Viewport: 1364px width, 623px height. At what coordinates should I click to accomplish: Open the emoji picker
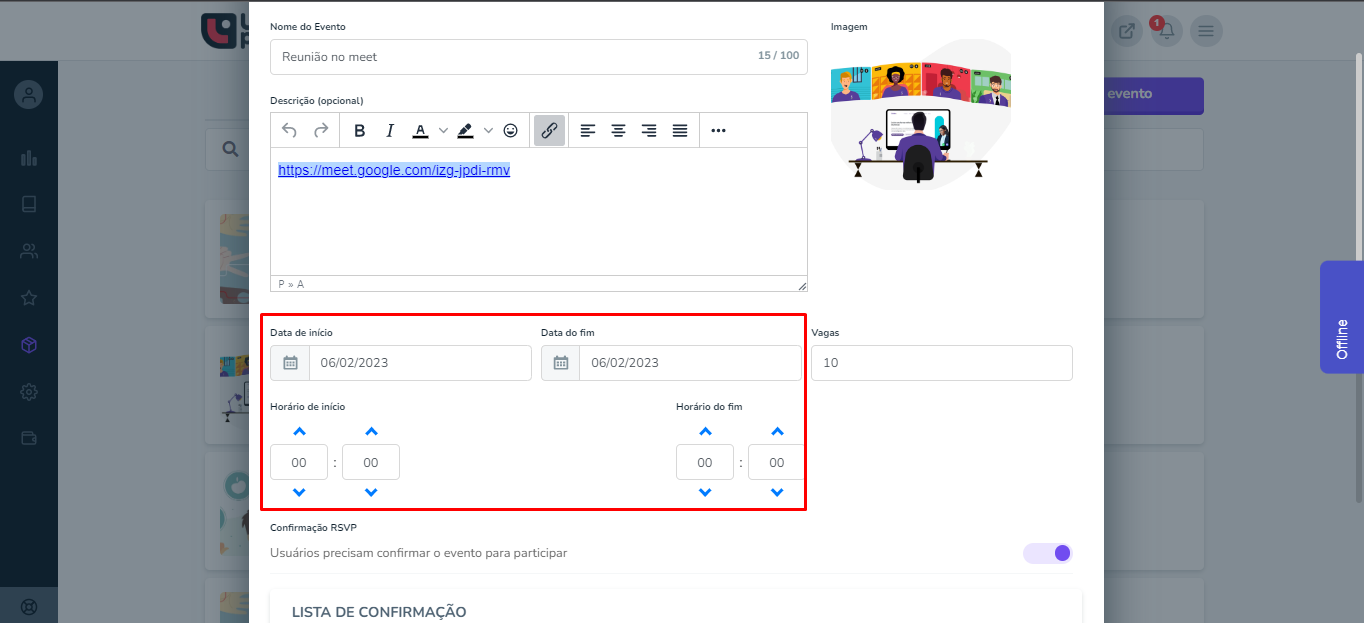tap(511, 130)
